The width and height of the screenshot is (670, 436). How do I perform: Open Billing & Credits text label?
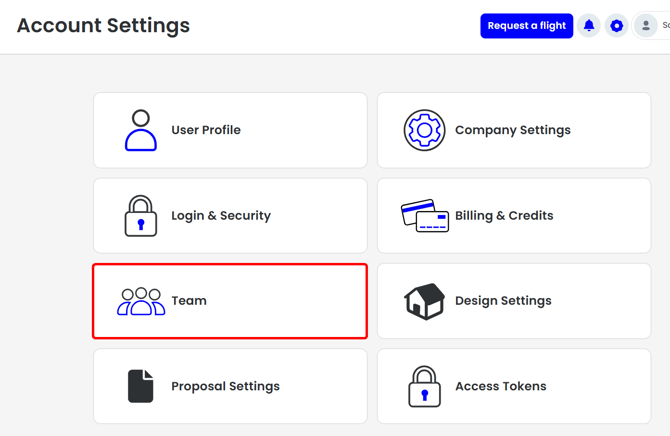(504, 215)
